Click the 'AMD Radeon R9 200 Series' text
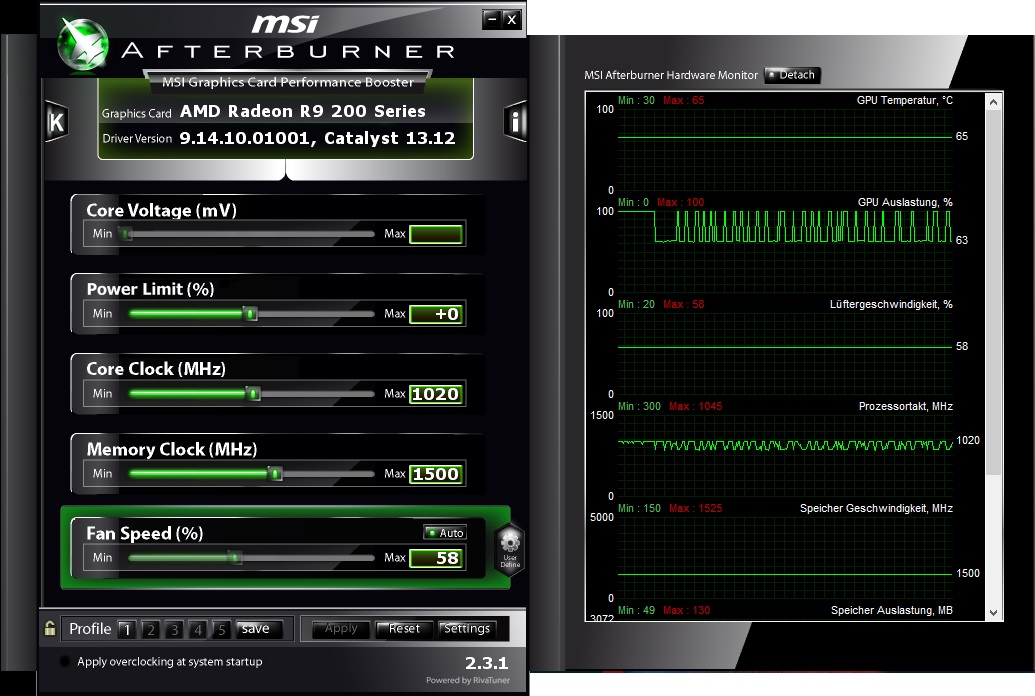The width and height of the screenshot is (1035, 696). click(302, 111)
